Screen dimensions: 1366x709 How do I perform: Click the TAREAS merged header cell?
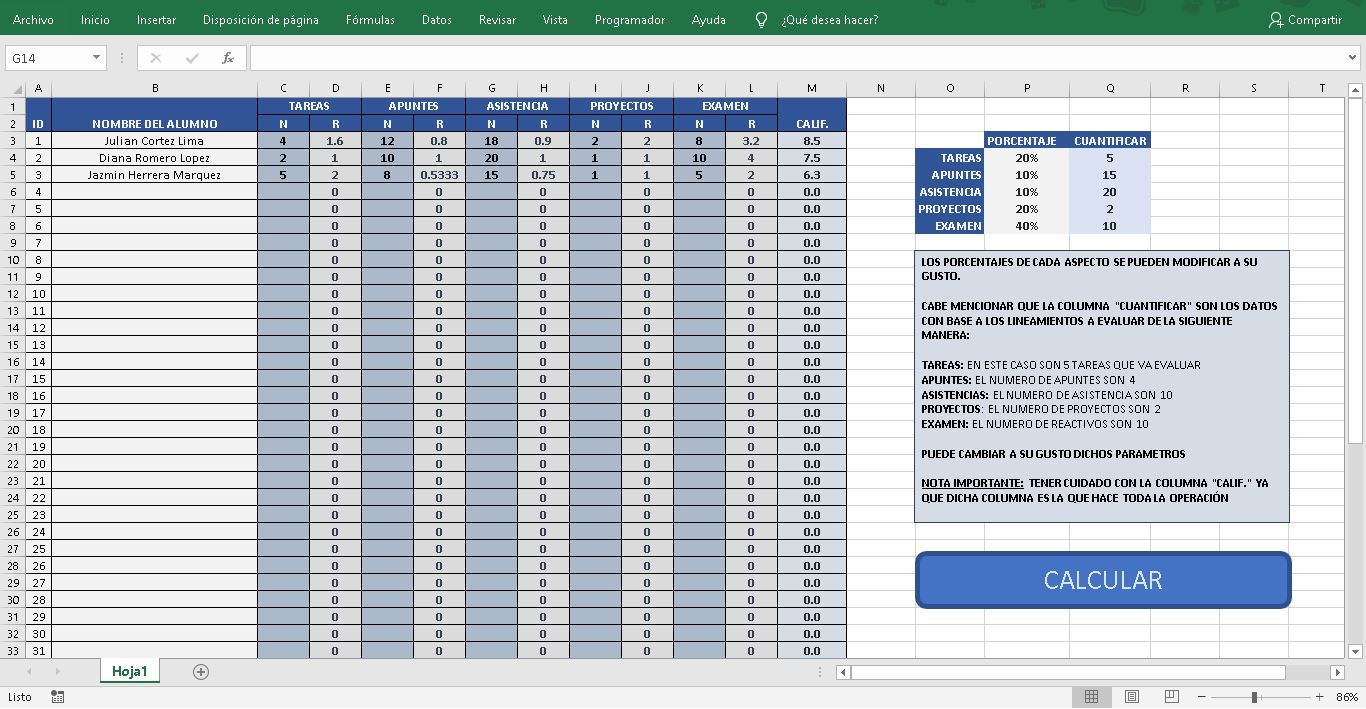click(309, 106)
